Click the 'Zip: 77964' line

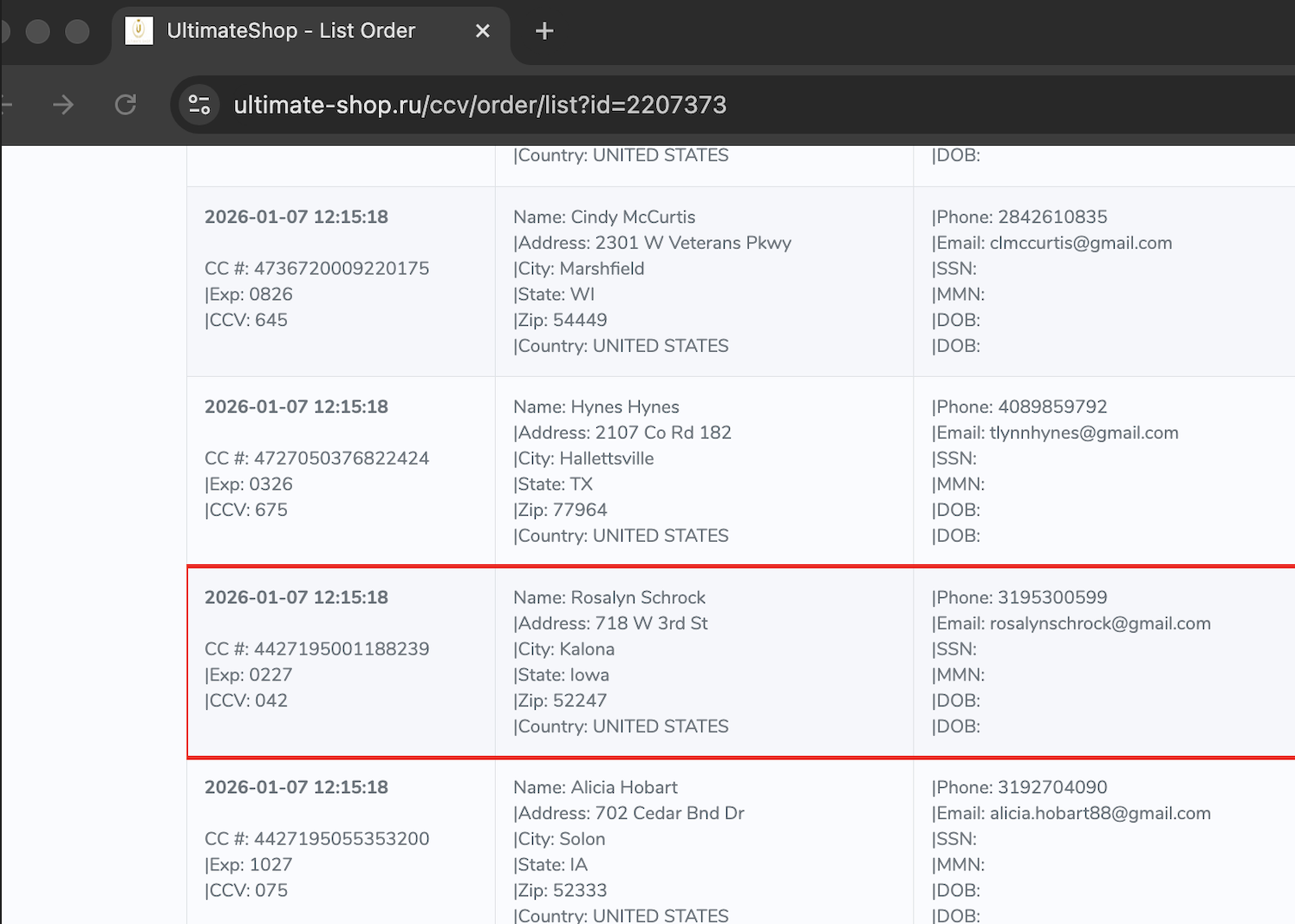click(x=560, y=510)
